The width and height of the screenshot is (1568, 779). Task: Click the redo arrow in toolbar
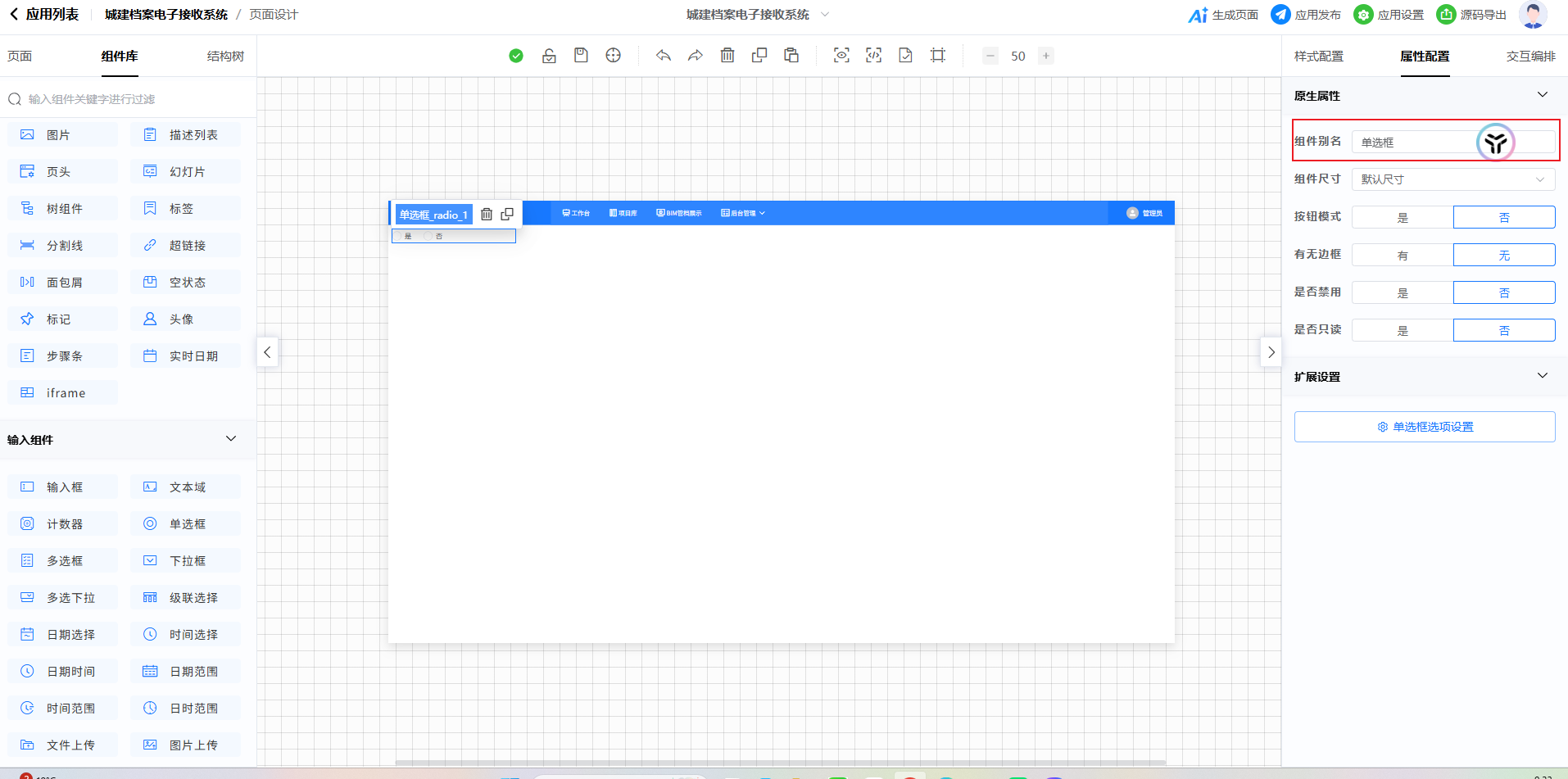point(695,56)
